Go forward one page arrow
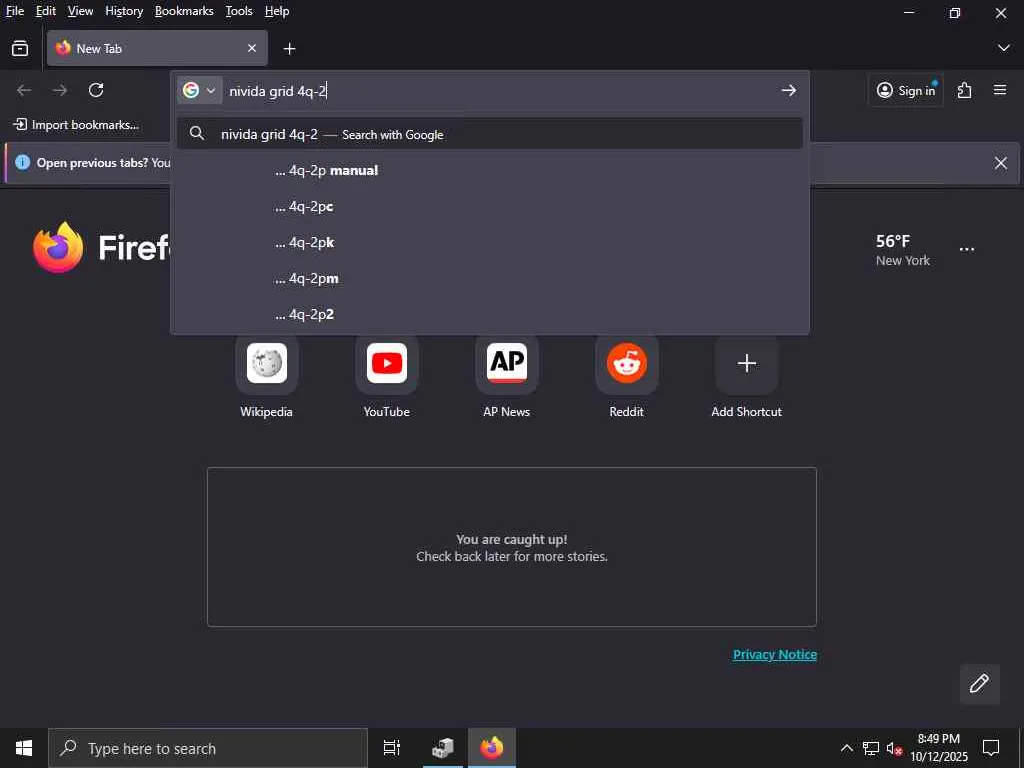1024x768 pixels. [x=60, y=90]
